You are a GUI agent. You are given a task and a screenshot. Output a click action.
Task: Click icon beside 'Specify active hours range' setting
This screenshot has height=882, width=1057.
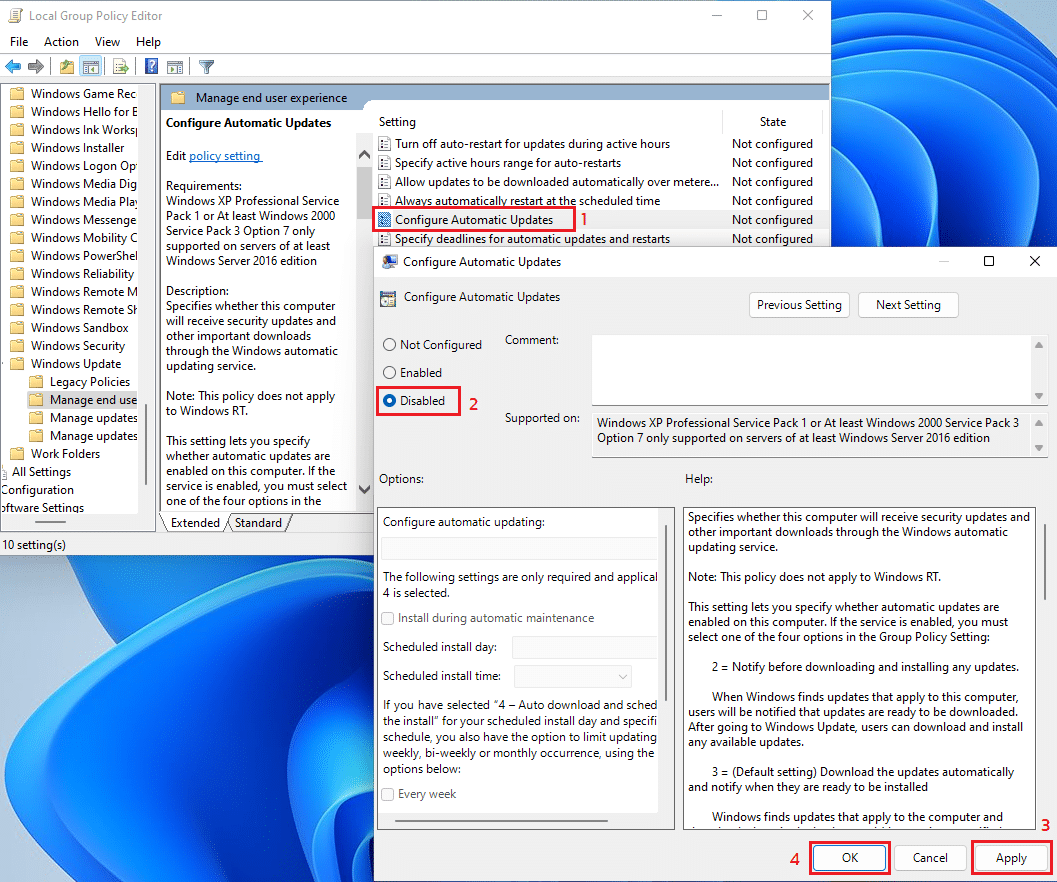coord(384,163)
